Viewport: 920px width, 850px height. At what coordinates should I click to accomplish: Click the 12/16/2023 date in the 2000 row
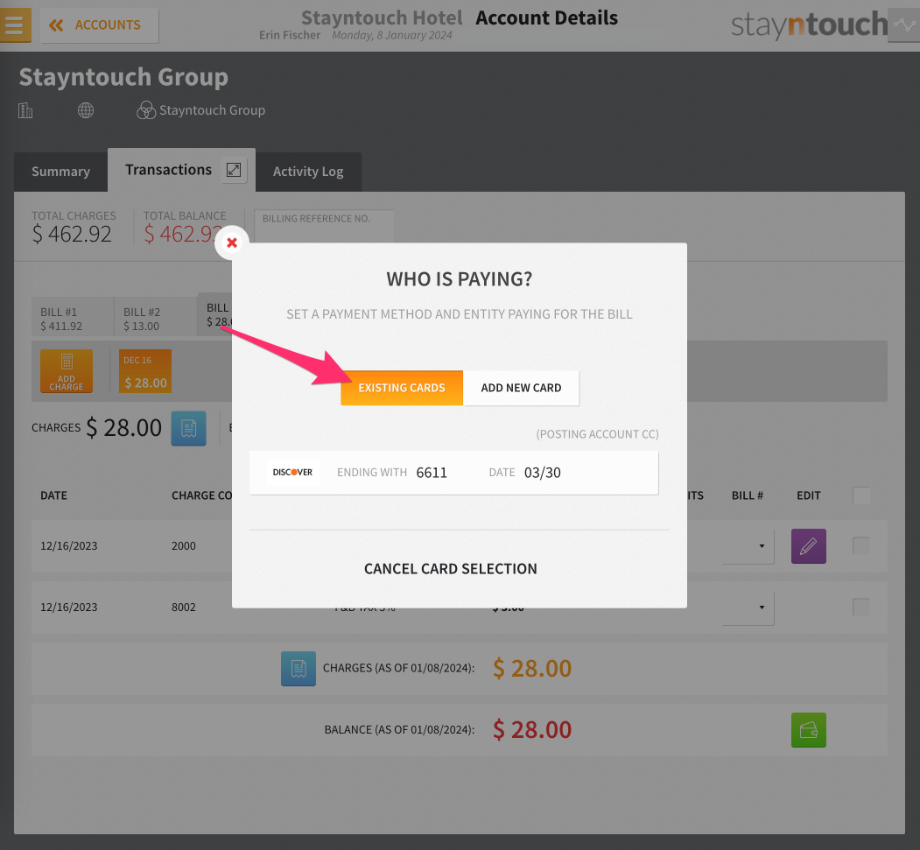pos(69,546)
